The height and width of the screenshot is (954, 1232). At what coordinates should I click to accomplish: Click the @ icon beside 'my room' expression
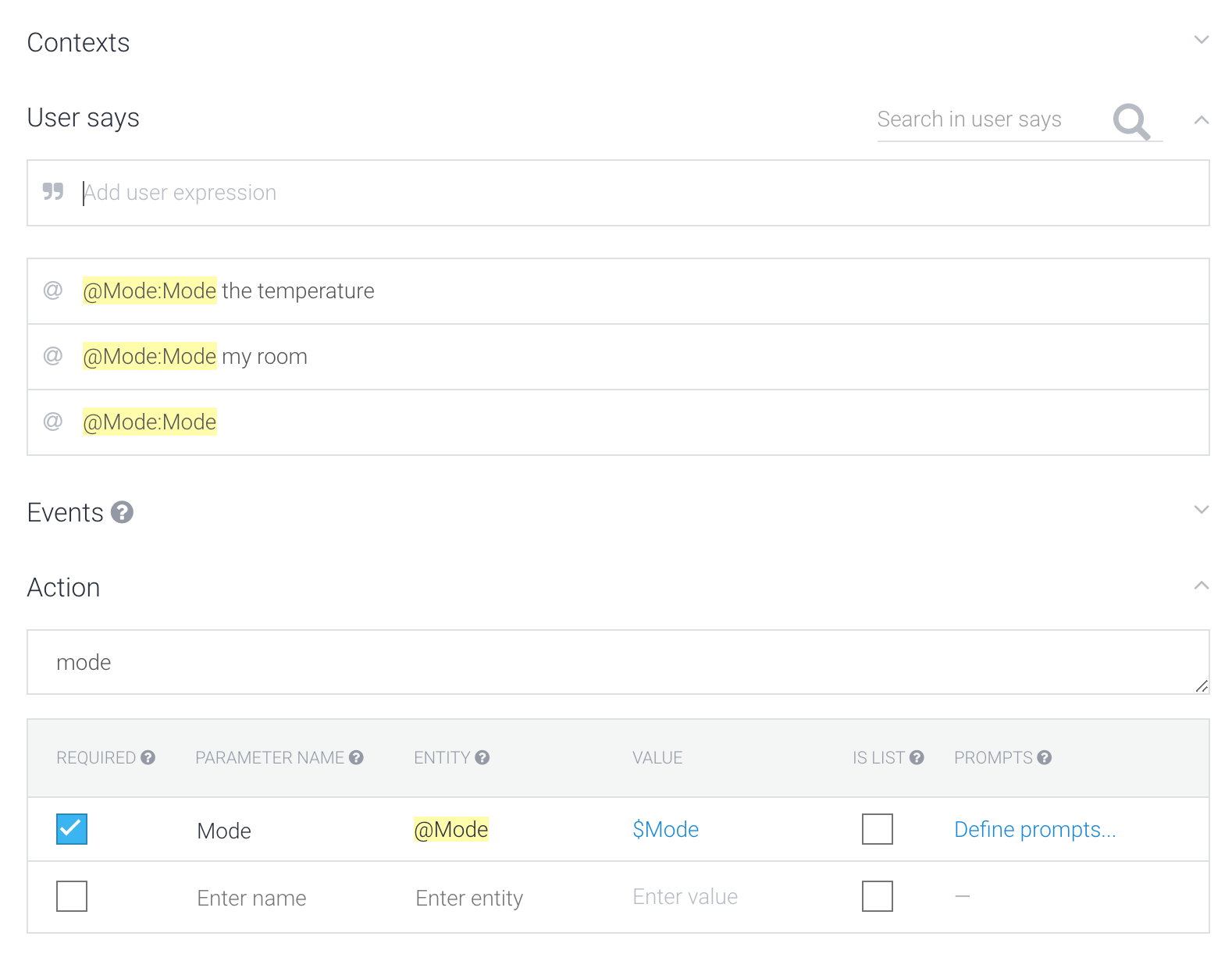click(52, 356)
